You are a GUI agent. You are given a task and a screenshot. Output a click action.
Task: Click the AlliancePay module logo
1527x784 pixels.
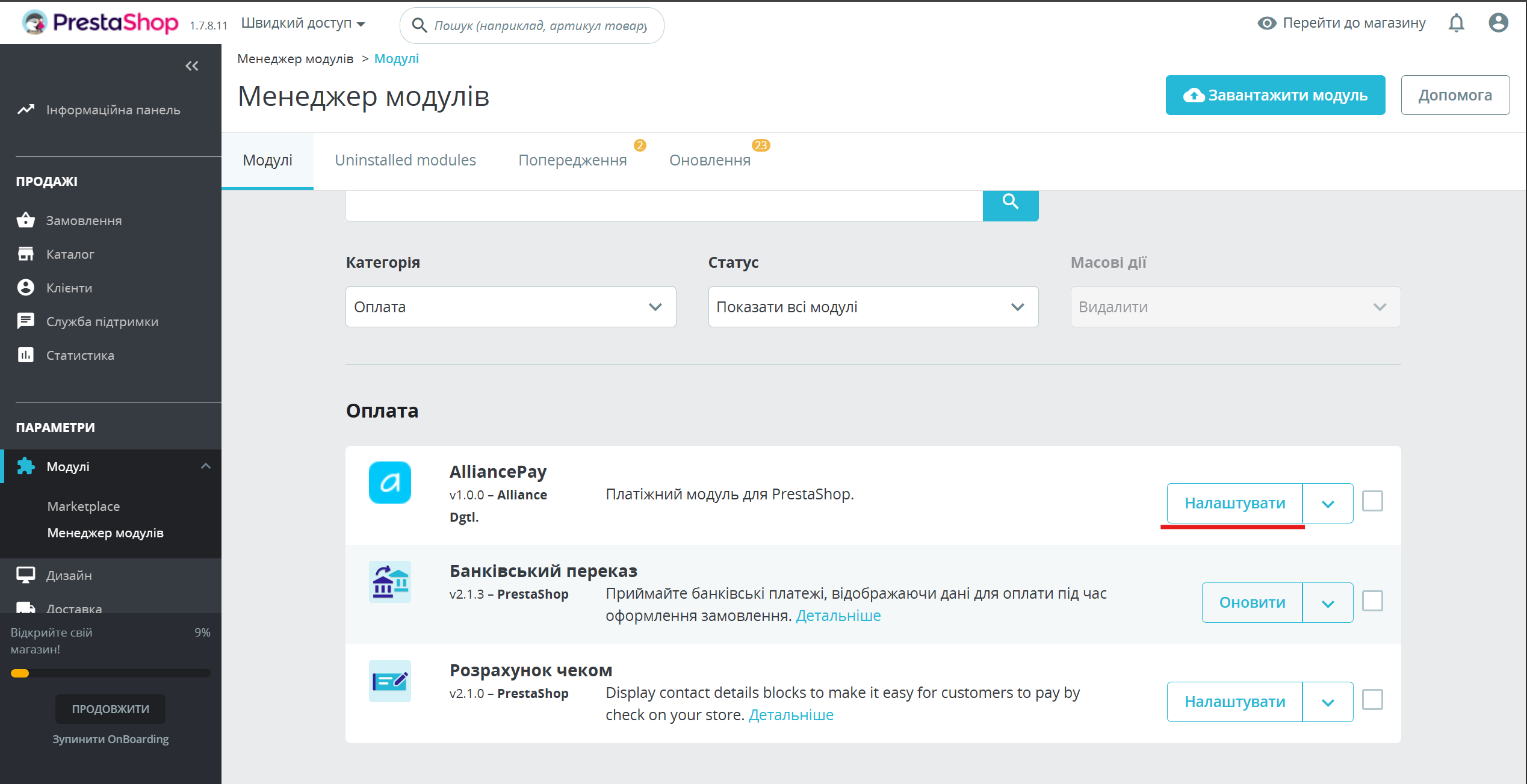[x=389, y=483]
